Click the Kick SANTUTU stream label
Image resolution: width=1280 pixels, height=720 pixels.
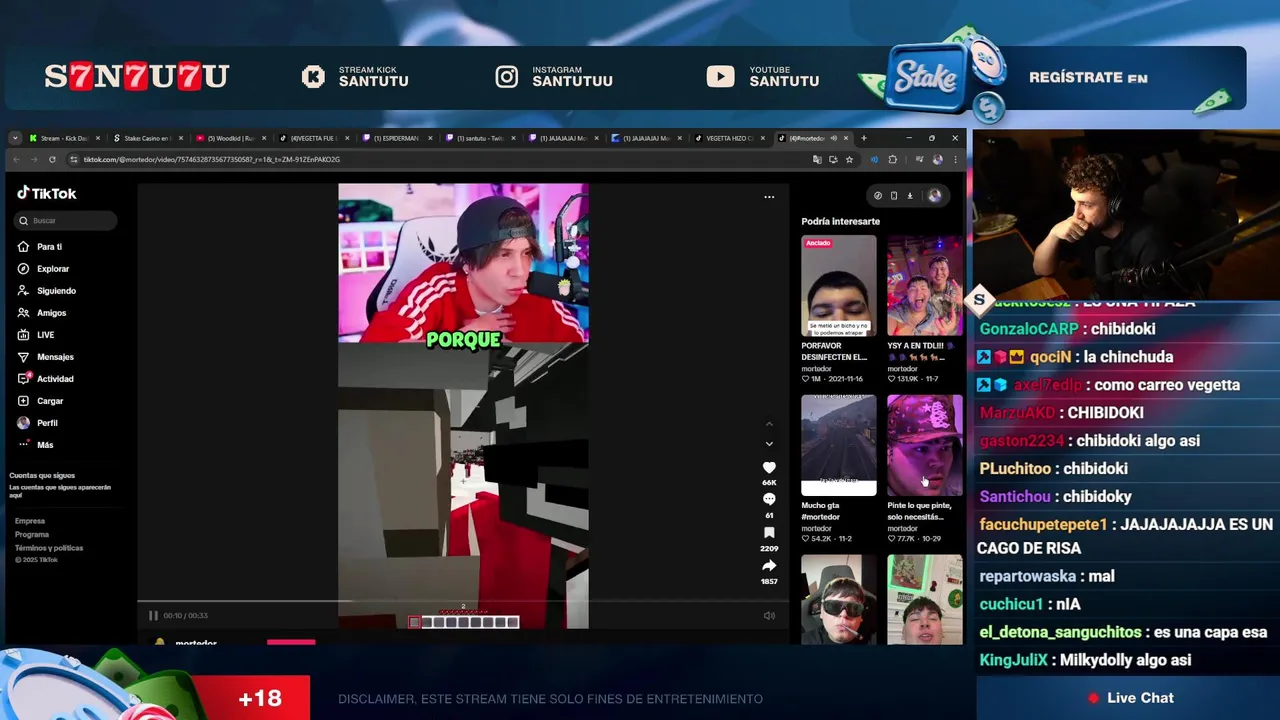[373, 77]
